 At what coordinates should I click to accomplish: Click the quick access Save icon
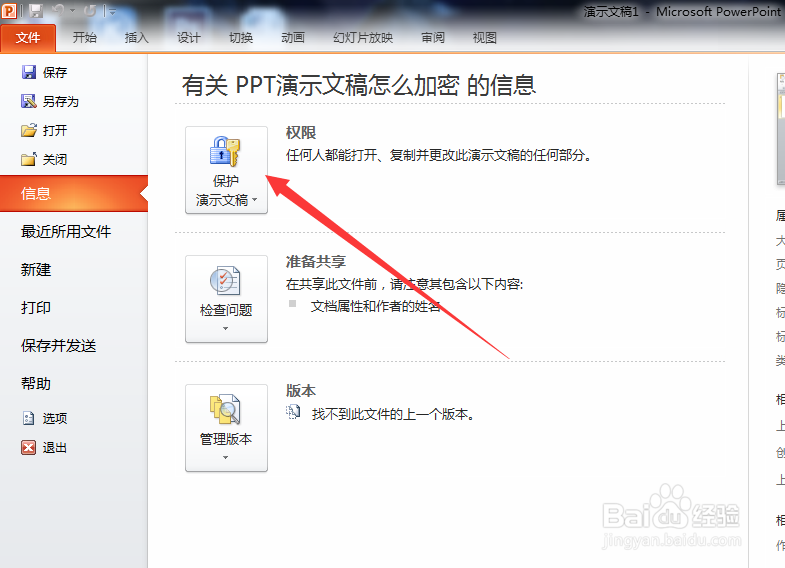coord(36,11)
